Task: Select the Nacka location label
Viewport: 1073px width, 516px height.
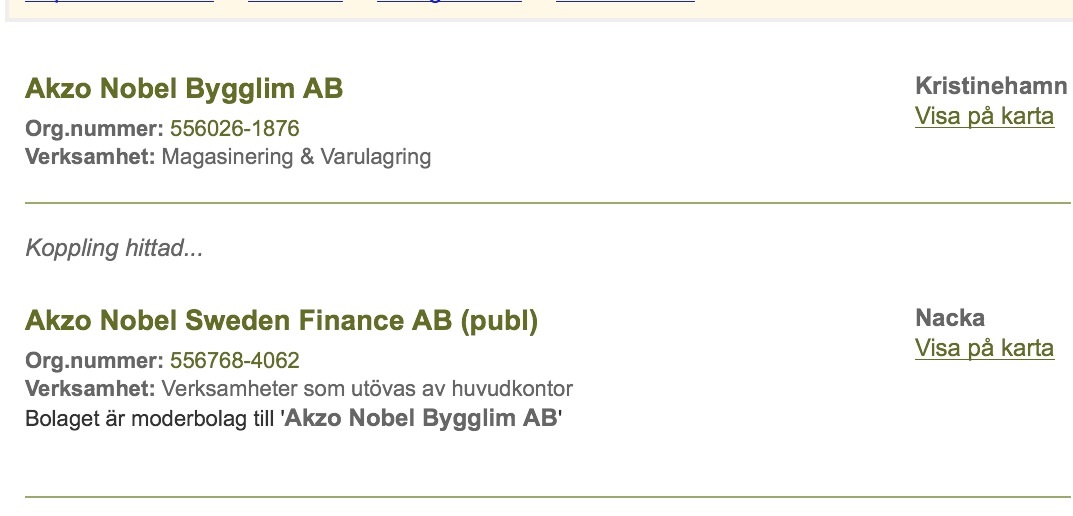Action: tap(950, 318)
